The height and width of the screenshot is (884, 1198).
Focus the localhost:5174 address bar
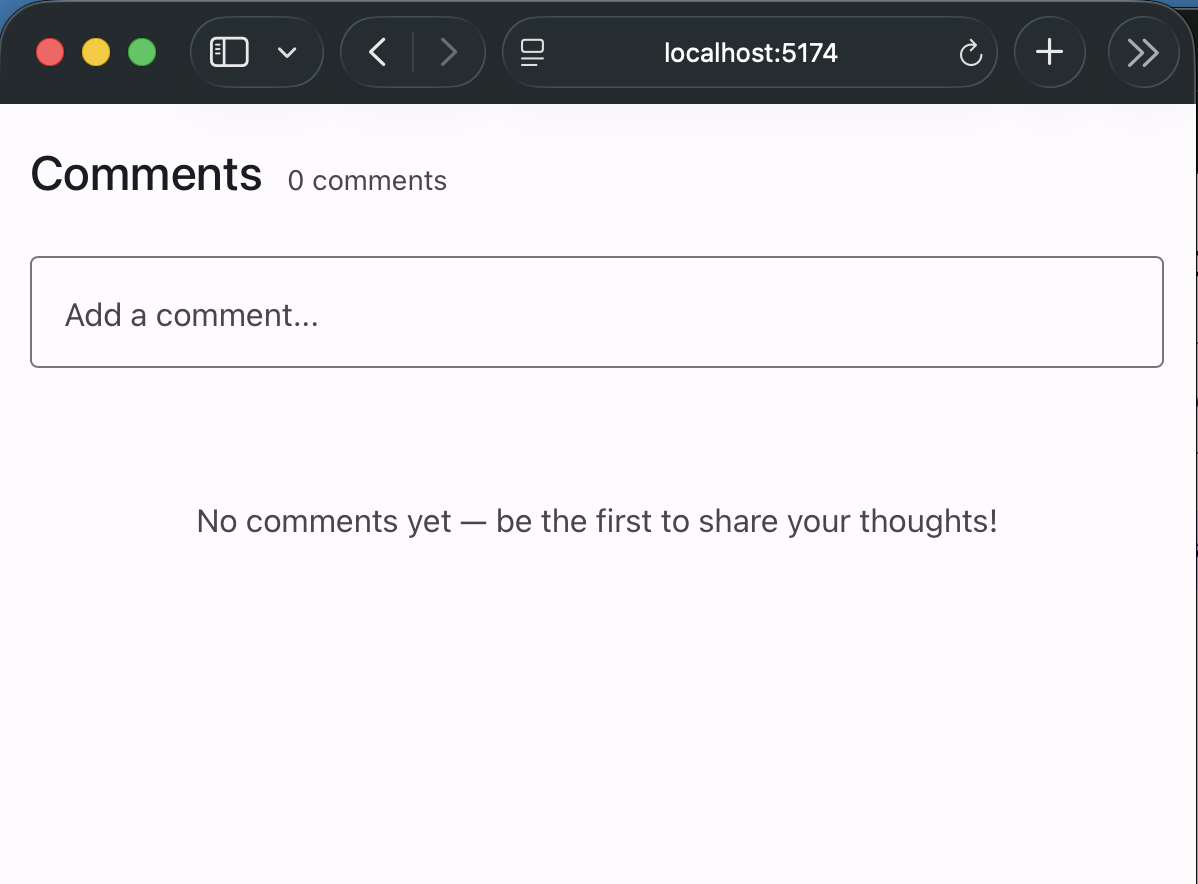(750, 53)
